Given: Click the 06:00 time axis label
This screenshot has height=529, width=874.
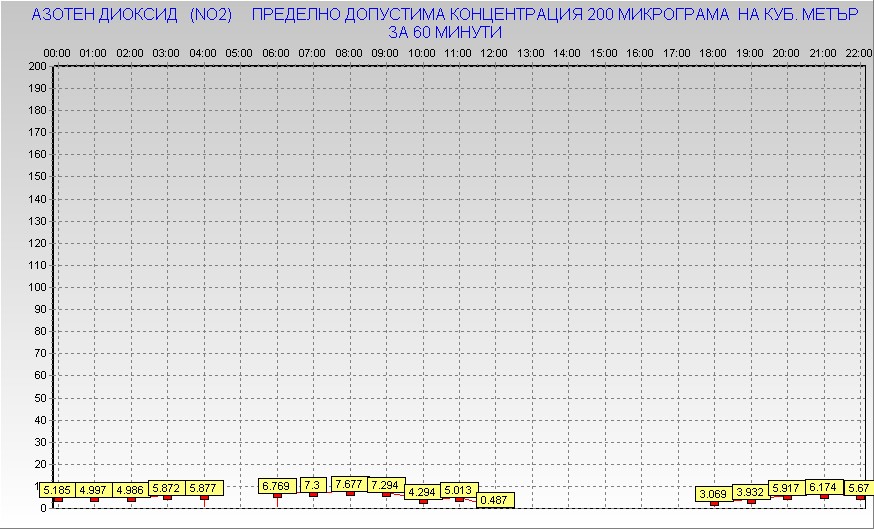Looking at the screenshot, I should [275, 52].
